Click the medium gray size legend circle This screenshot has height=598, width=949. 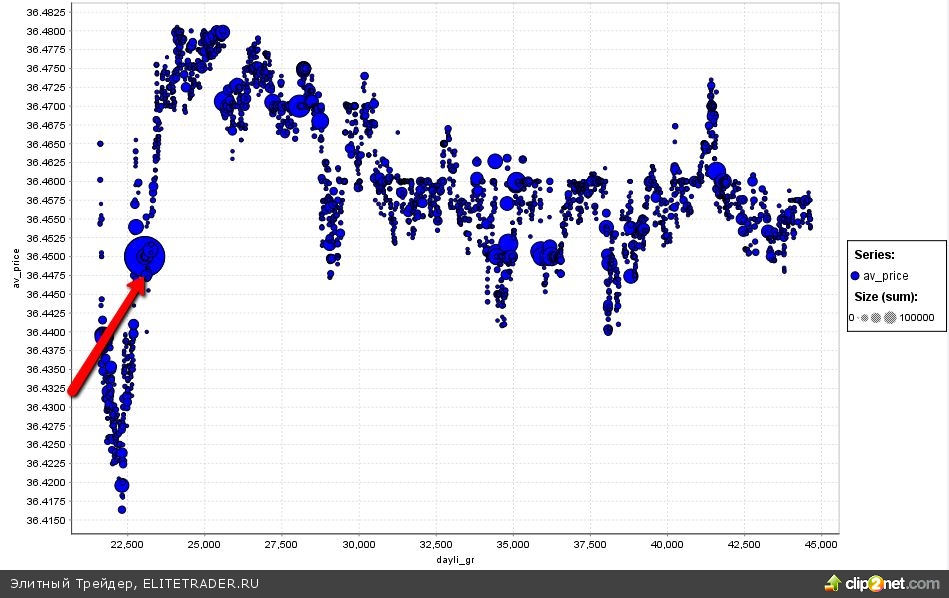pyautogui.click(x=876, y=318)
